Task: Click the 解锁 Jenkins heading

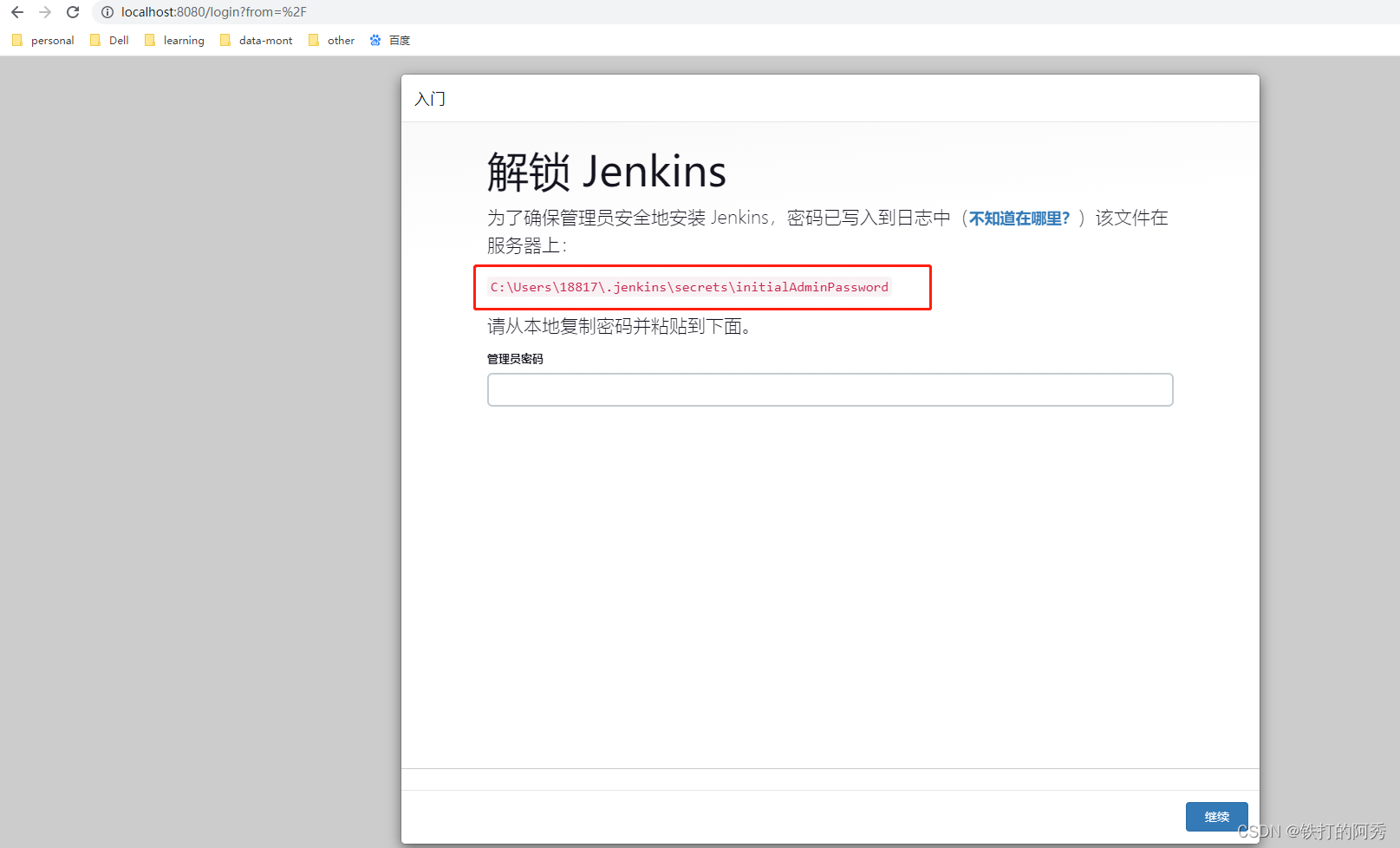Action: tap(607, 172)
